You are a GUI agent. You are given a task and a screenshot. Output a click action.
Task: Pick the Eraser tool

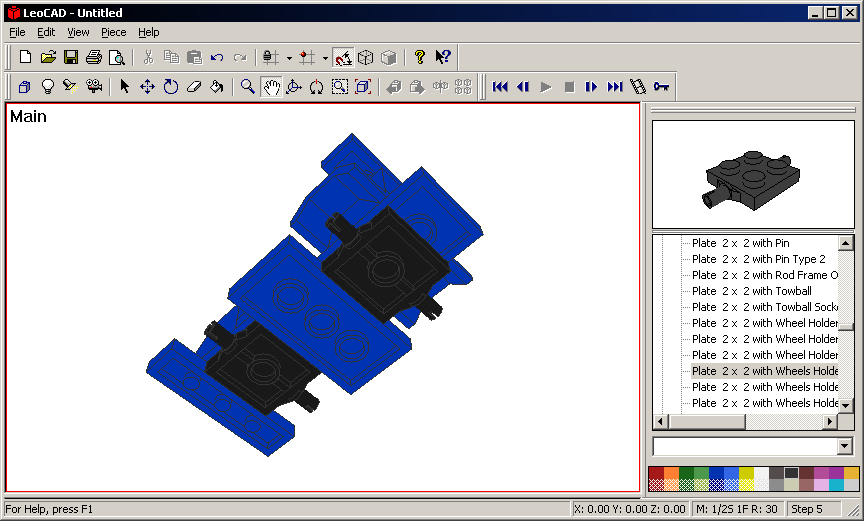194,87
